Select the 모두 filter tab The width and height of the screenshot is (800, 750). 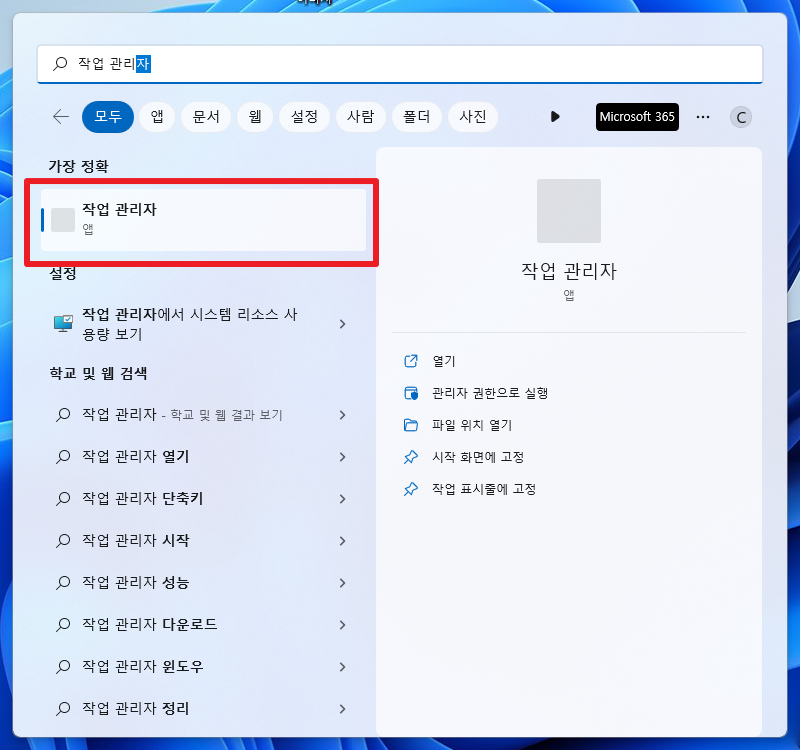point(108,117)
